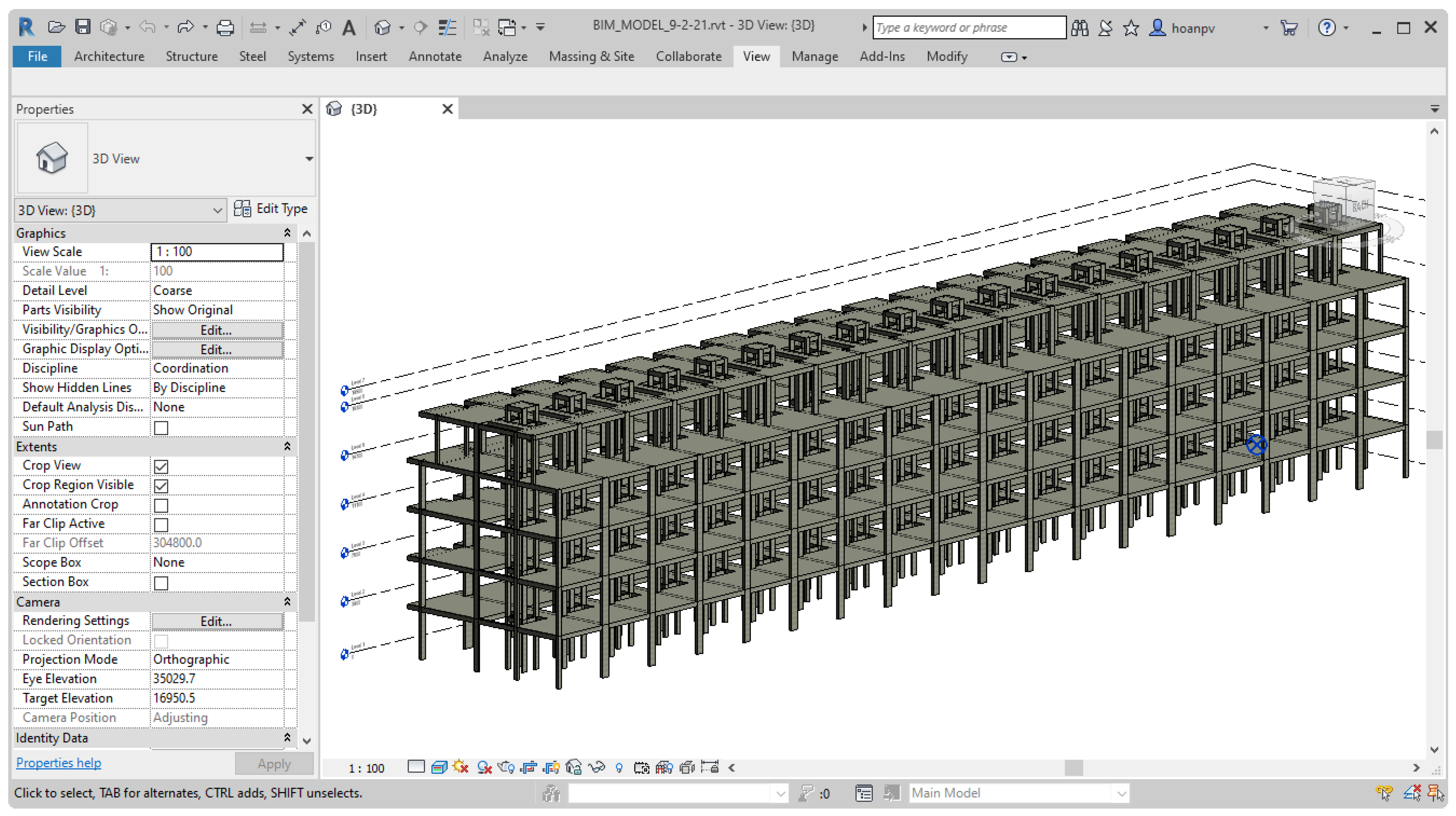1456x816 pixels.
Task: Open the 3D View: {3D} instance dropdown
Action: point(217,210)
